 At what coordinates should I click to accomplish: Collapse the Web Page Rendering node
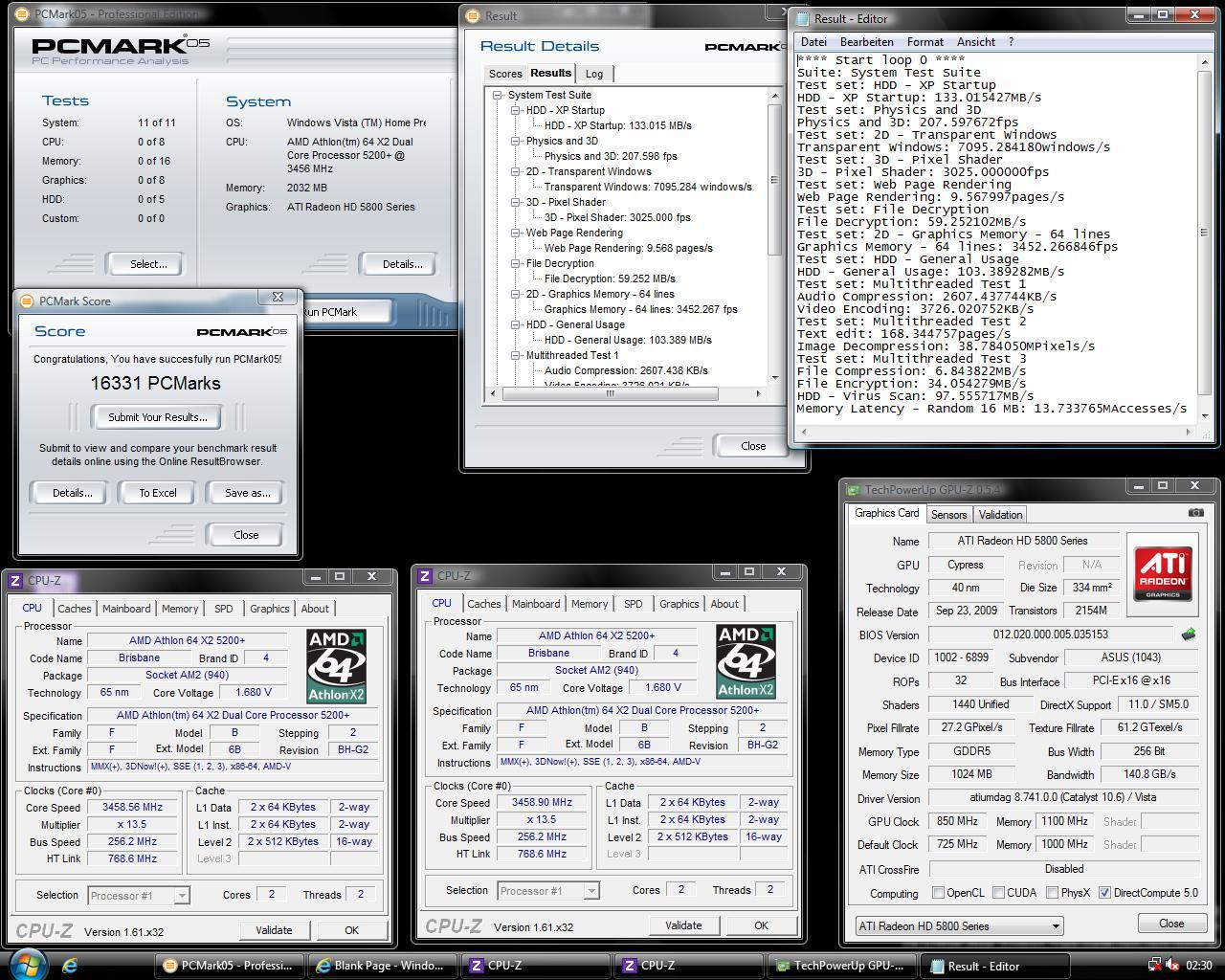(516, 233)
